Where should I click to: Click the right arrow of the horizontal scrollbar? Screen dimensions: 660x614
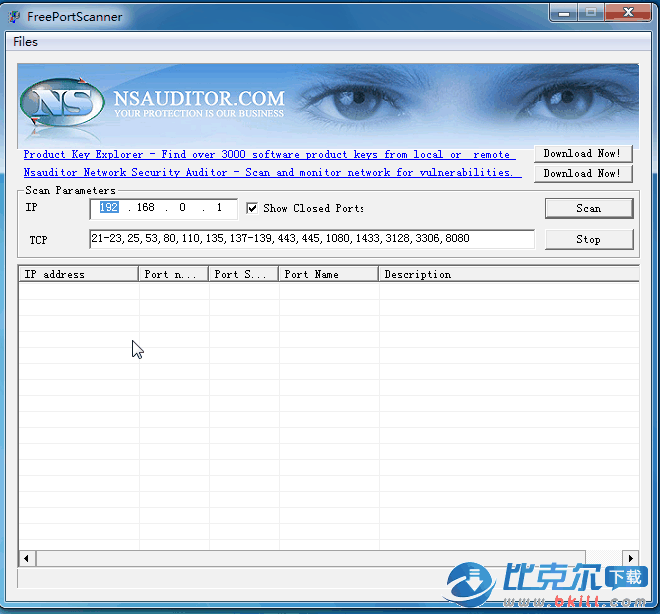click(631, 558)
